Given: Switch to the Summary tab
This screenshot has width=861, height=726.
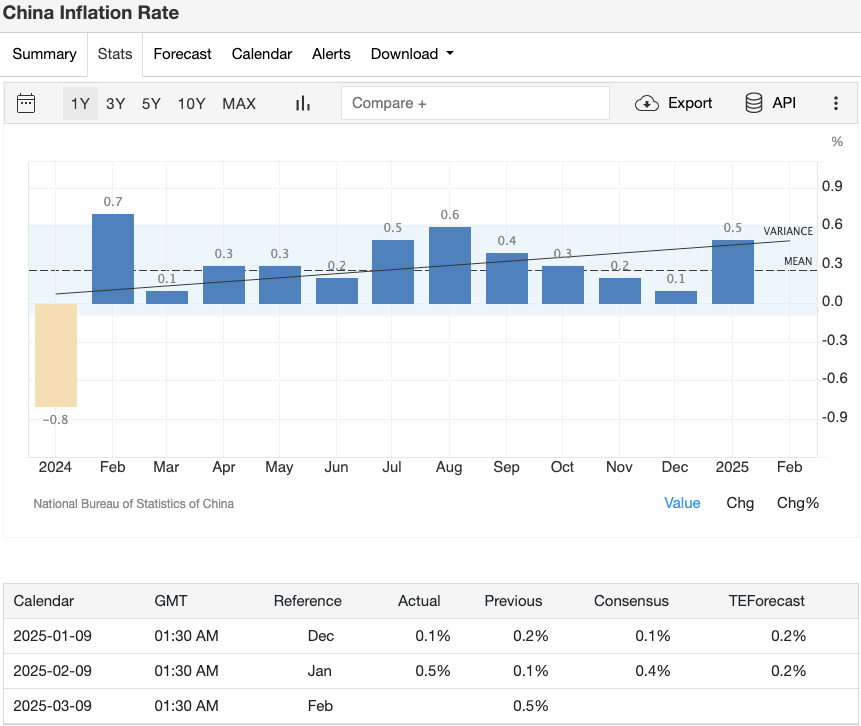Looking at the screenshot, I should tap(44, 54).
